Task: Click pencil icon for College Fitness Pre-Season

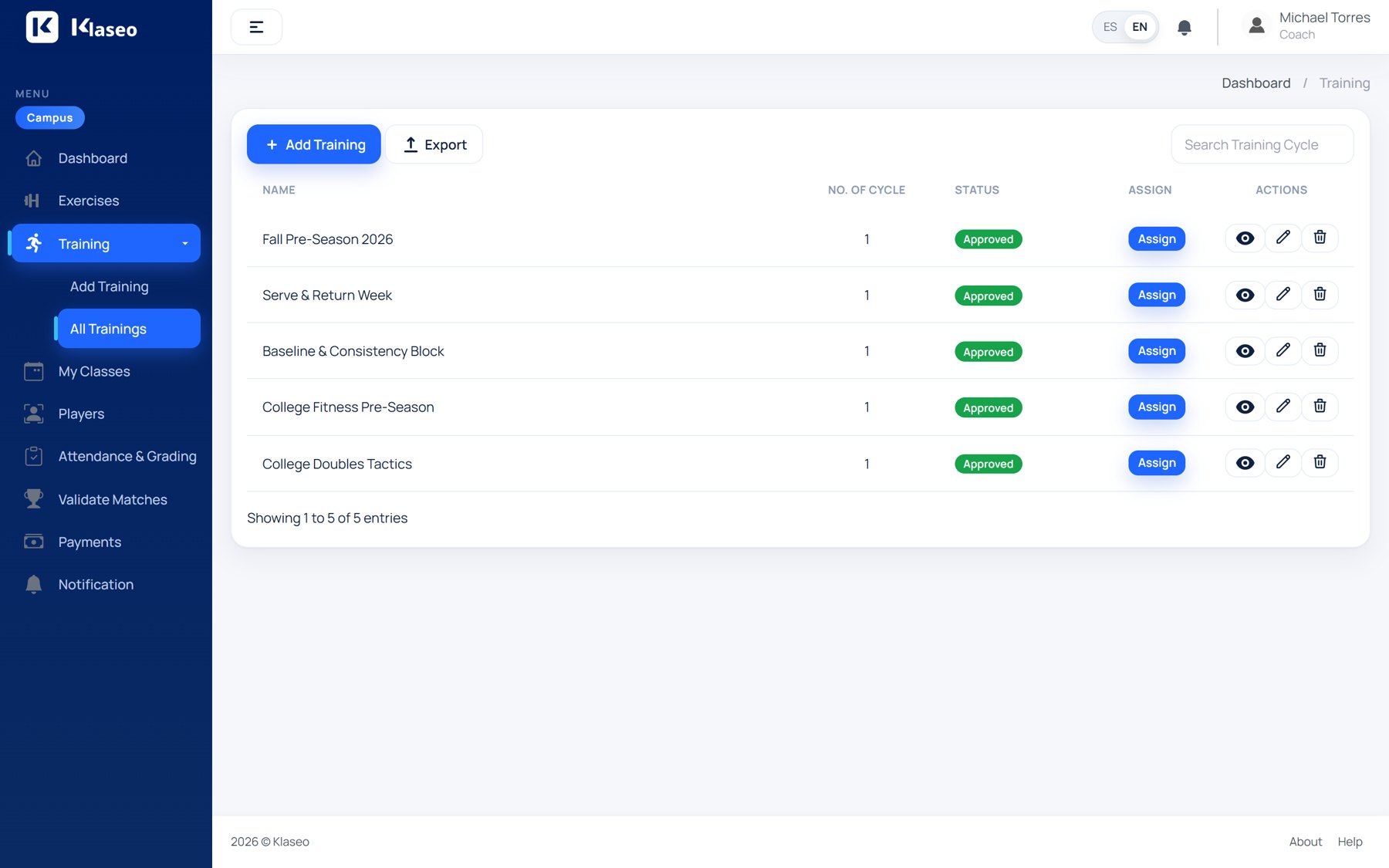Action: pos(1283,406)
